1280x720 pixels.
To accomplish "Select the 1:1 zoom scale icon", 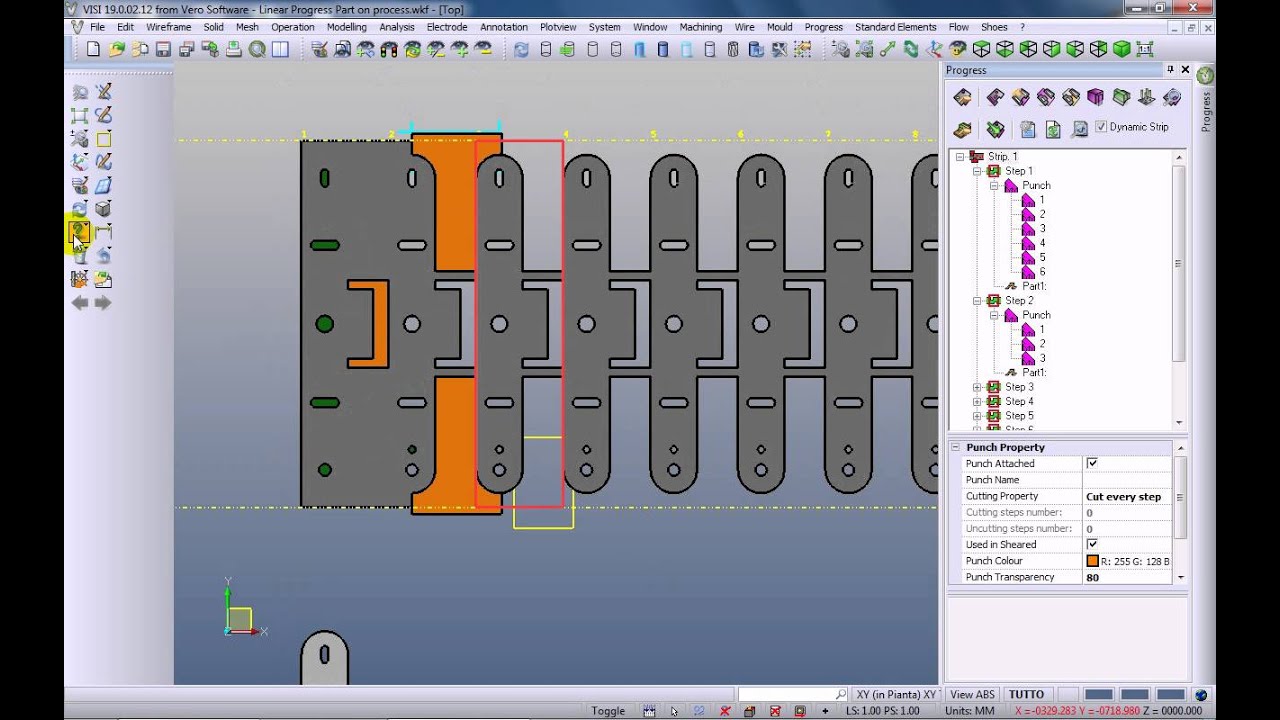I will pos(1145,49).
